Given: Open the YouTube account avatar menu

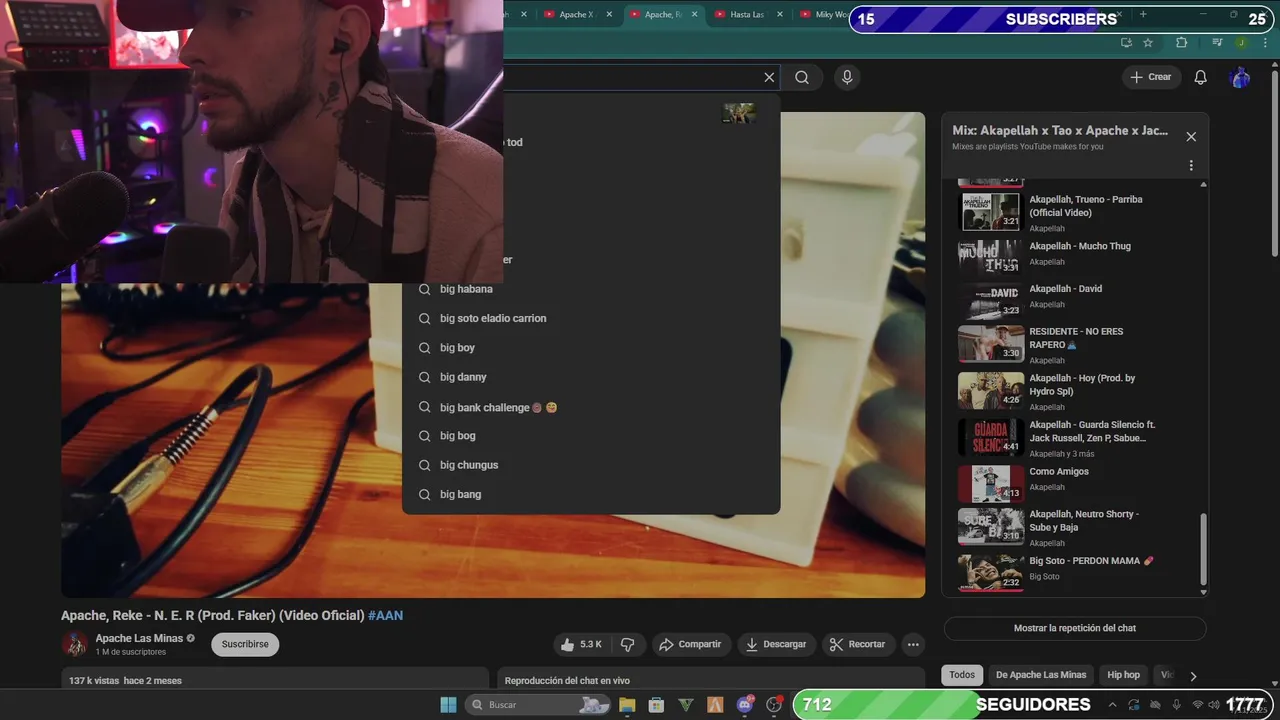Looking at the screenshot, I should 1240,77.
